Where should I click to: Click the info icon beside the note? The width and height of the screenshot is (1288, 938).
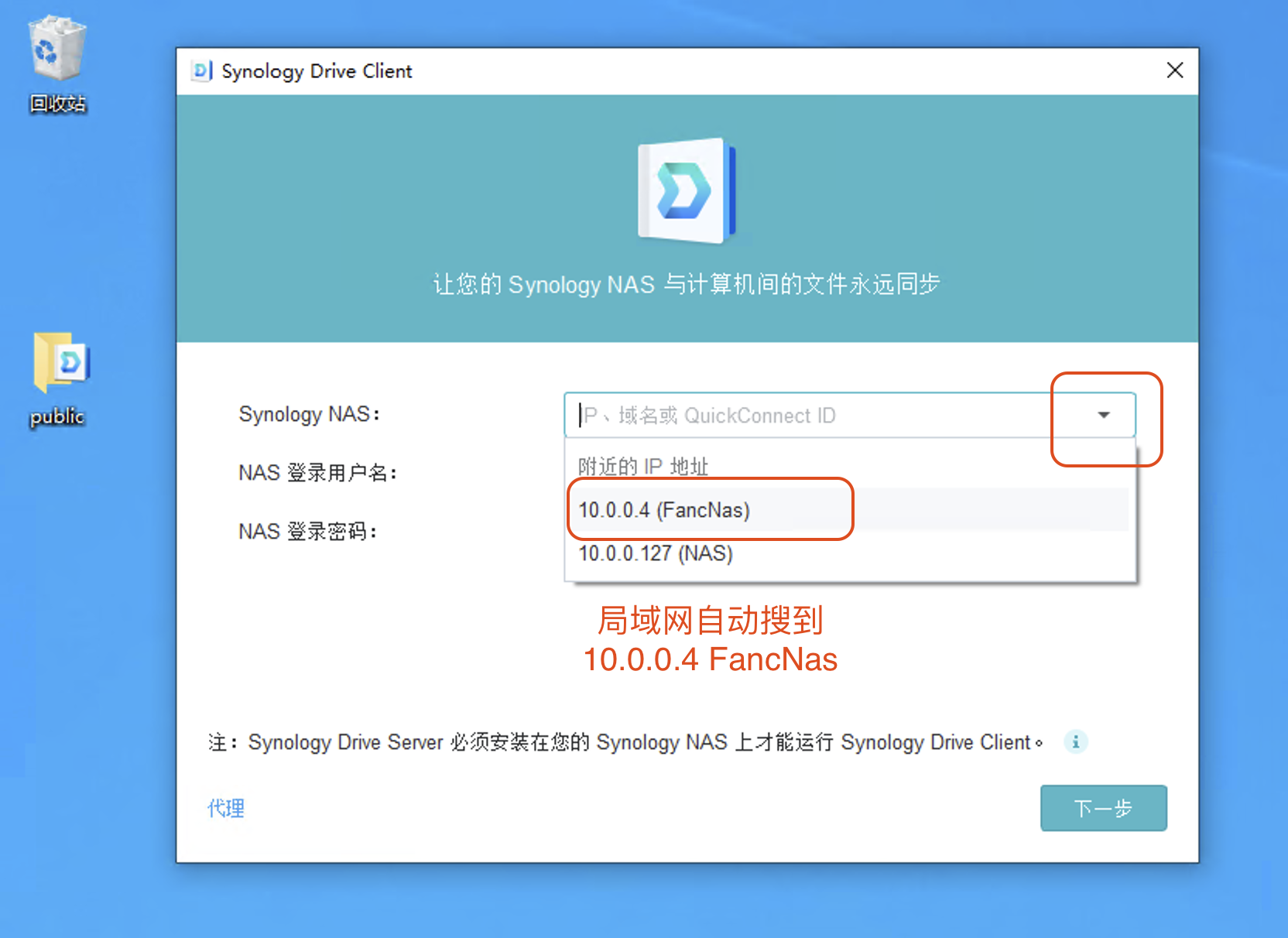pyautogui.click(x=1075, y=741)
